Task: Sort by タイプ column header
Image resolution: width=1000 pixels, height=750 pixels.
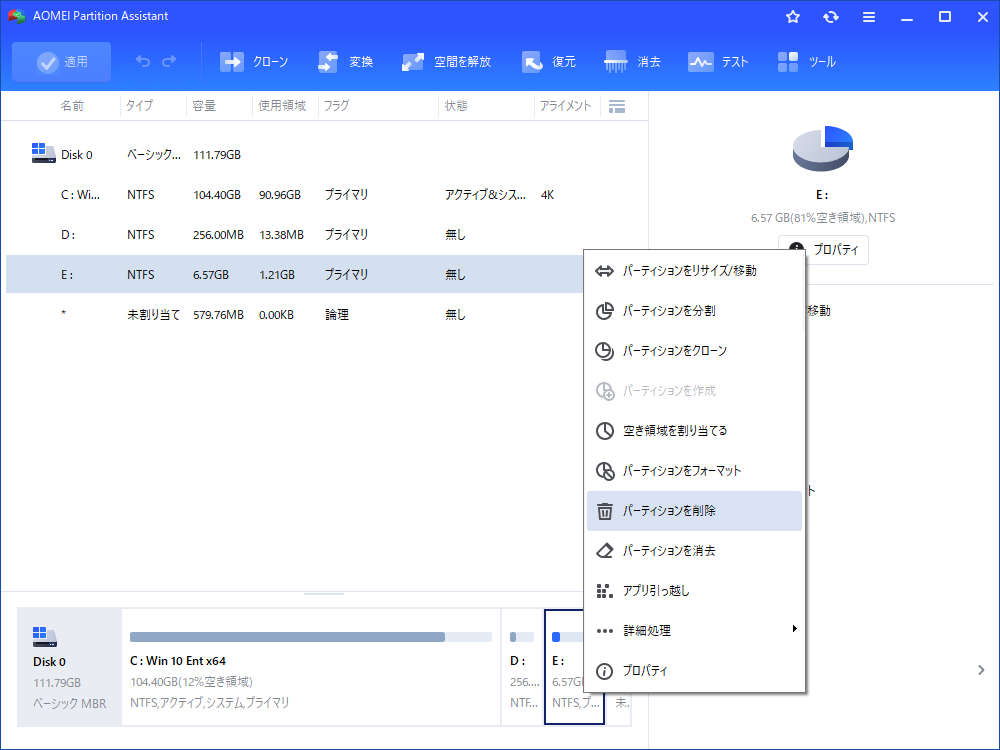Action: pos(139,106)
